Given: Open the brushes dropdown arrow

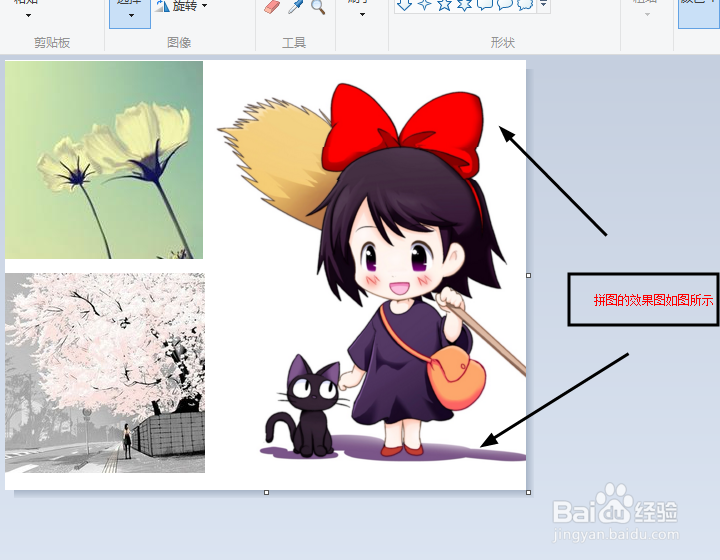Looking at the screenshot, I should pos(362,15).
